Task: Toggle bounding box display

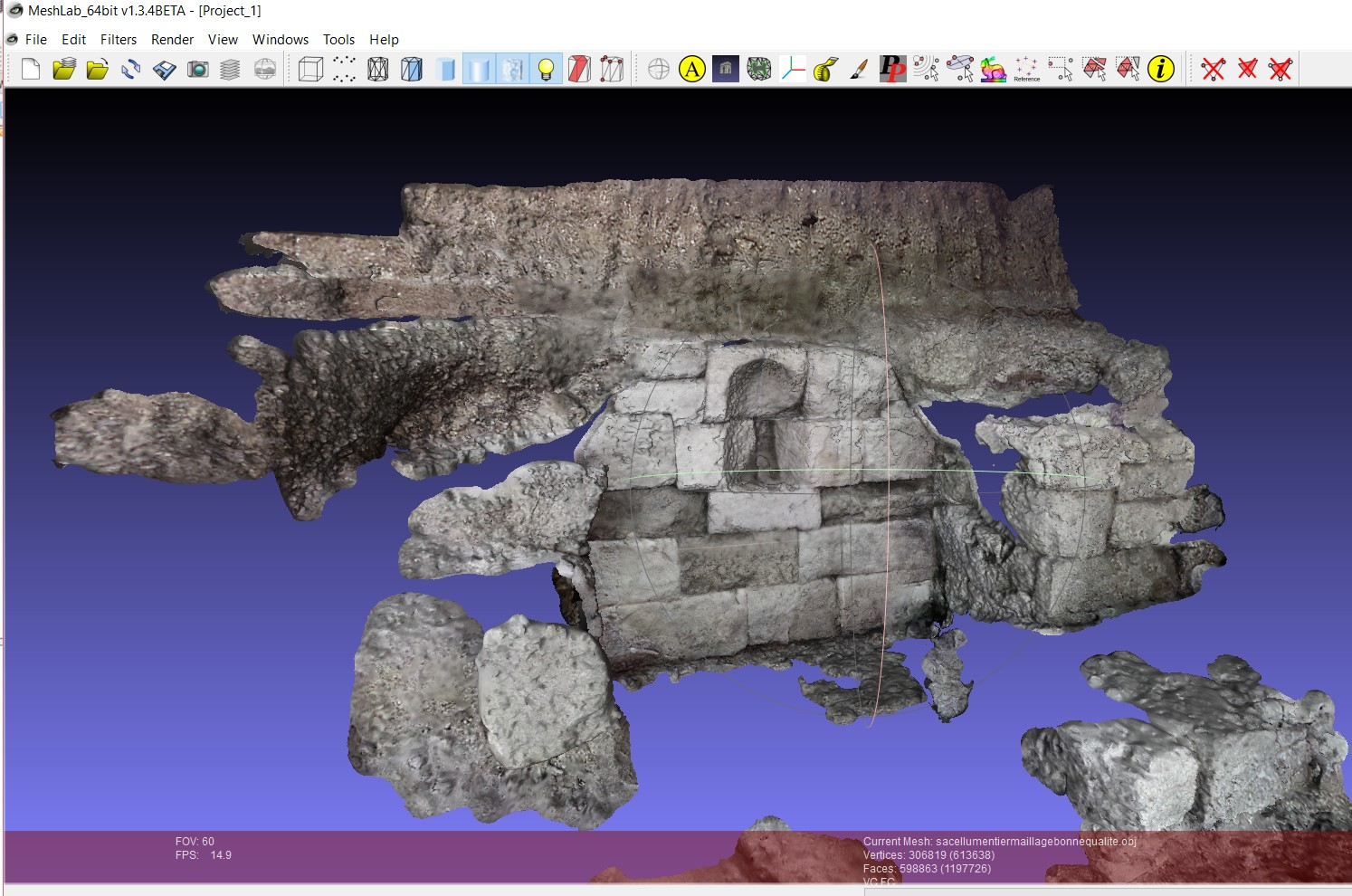Action: (x=310, y=69)
